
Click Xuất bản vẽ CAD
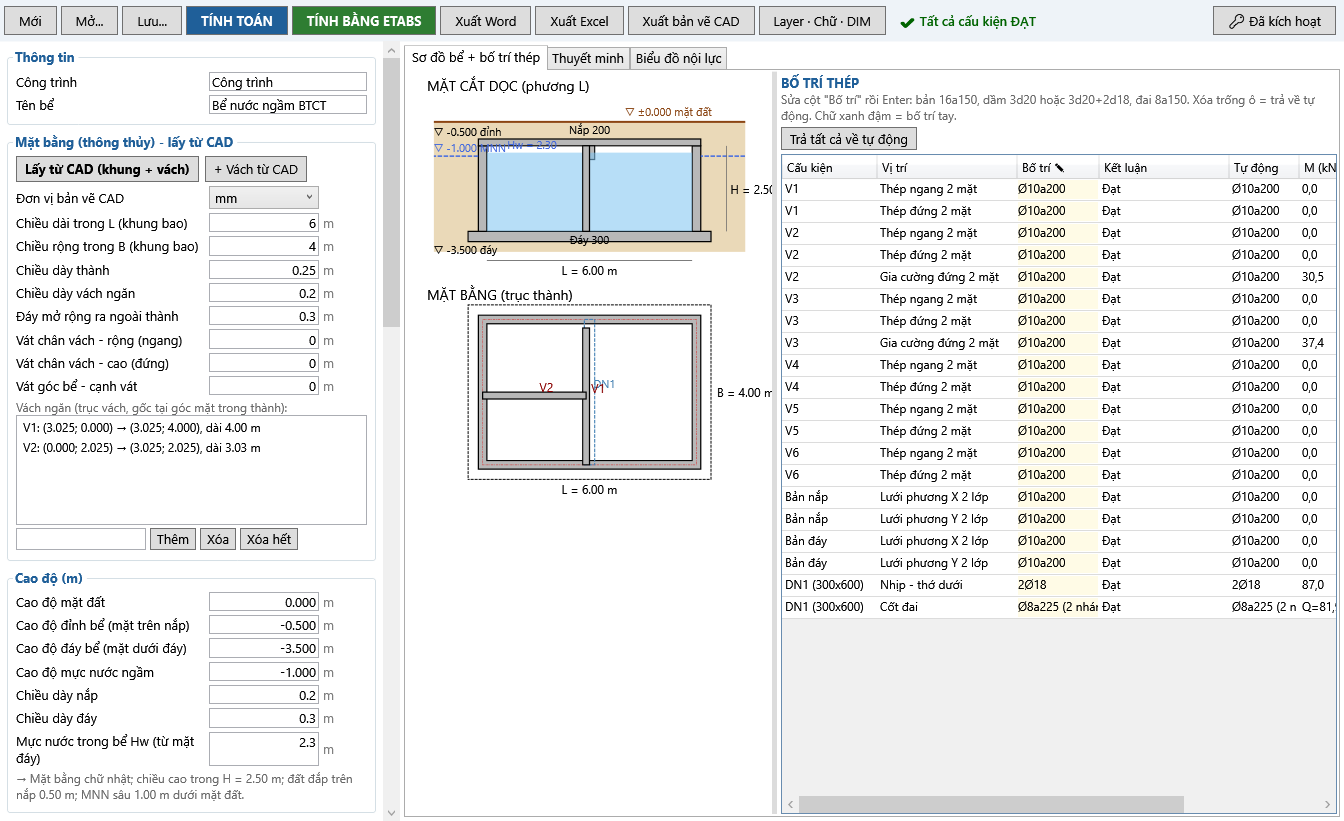(691, 21)
